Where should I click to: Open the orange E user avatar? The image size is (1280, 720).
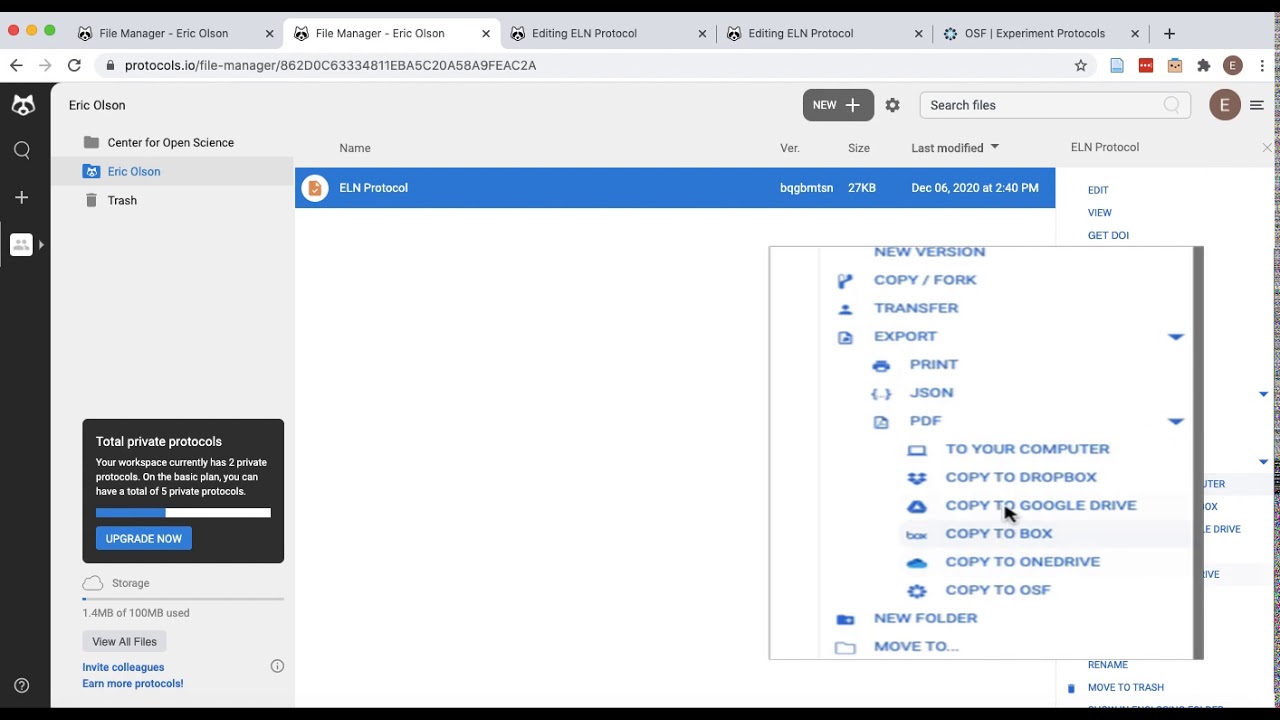click(x=1225, y=105)
